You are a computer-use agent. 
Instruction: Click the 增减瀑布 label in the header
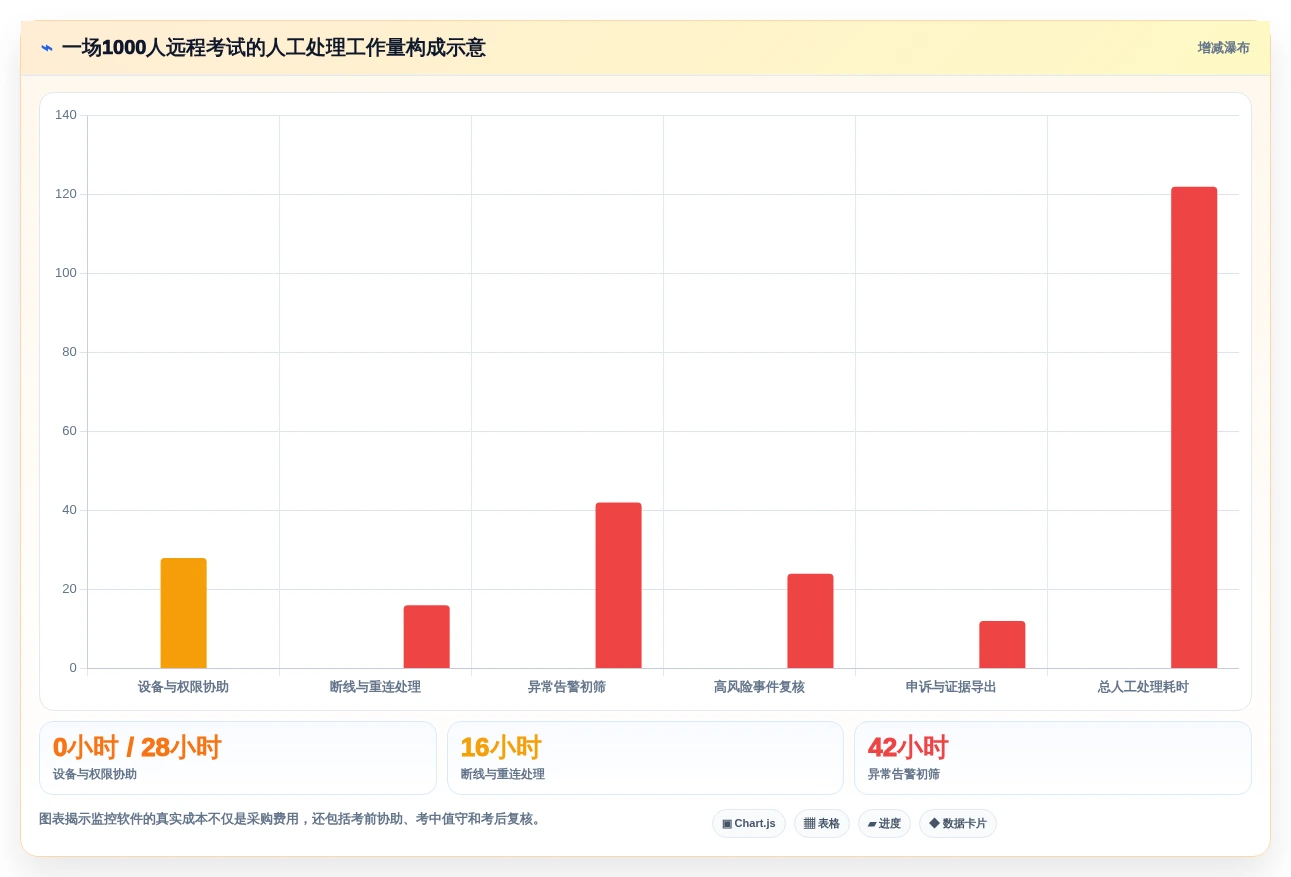click(x=1224, y=48)
